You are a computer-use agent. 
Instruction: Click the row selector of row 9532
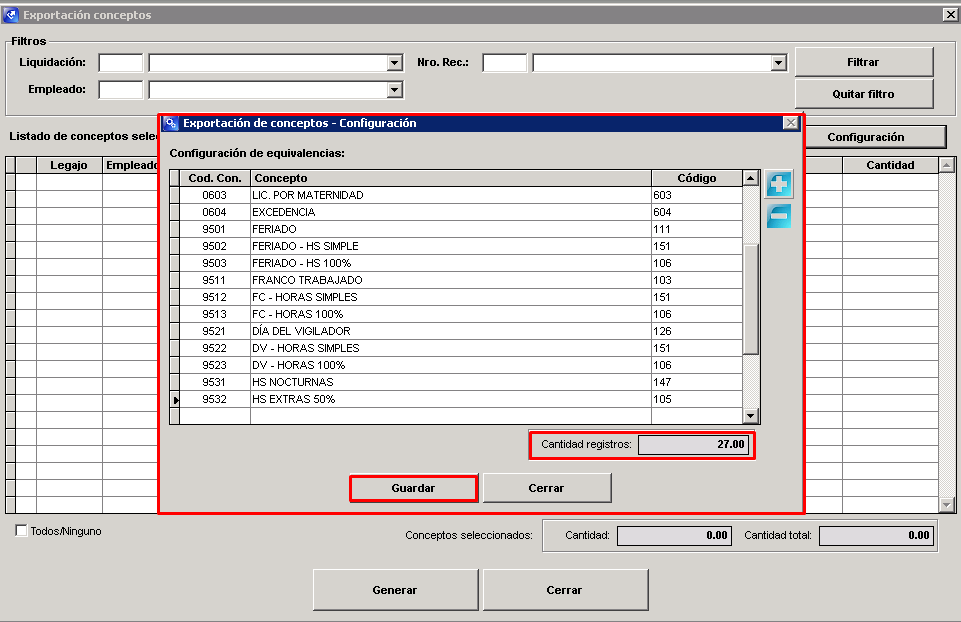point(175,400)
